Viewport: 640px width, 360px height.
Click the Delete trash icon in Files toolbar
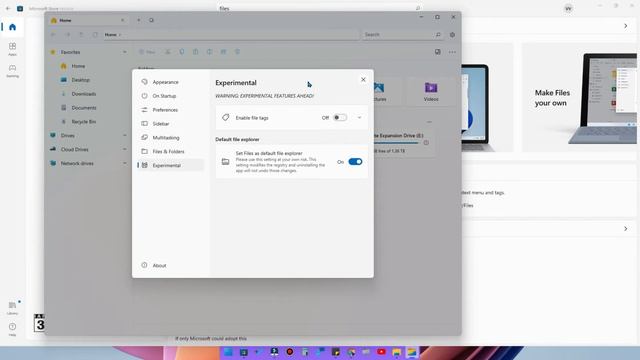pos(237,52)
